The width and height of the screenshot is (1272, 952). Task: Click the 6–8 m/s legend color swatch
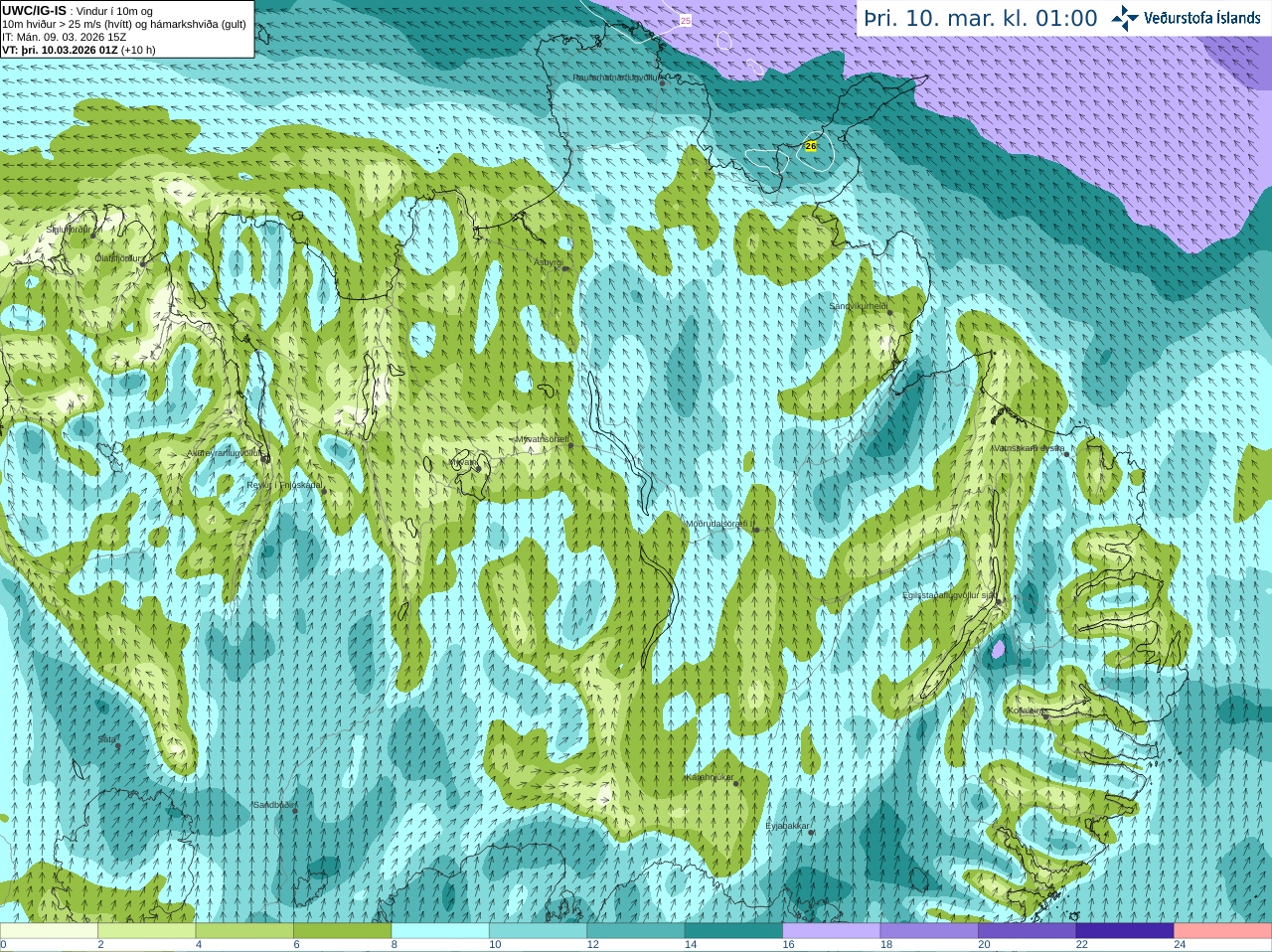pyautogui.click(x=342, y=931)
